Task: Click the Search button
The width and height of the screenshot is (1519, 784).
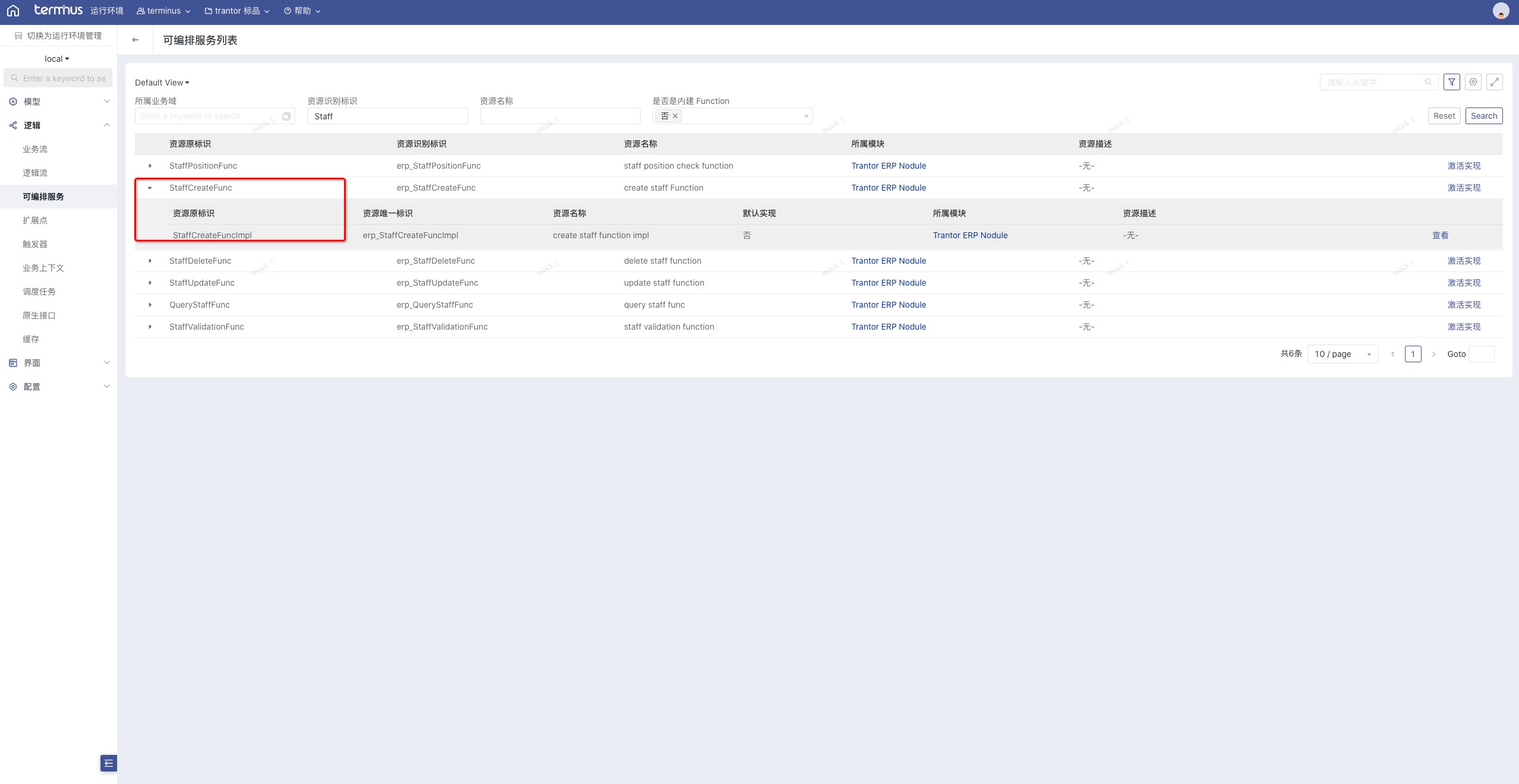Action: tap(1483, 116)
